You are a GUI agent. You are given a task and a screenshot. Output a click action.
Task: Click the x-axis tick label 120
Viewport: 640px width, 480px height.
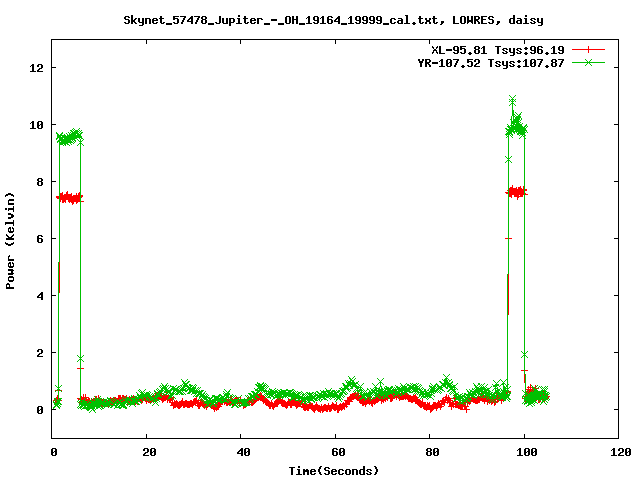tap(621, 452)
